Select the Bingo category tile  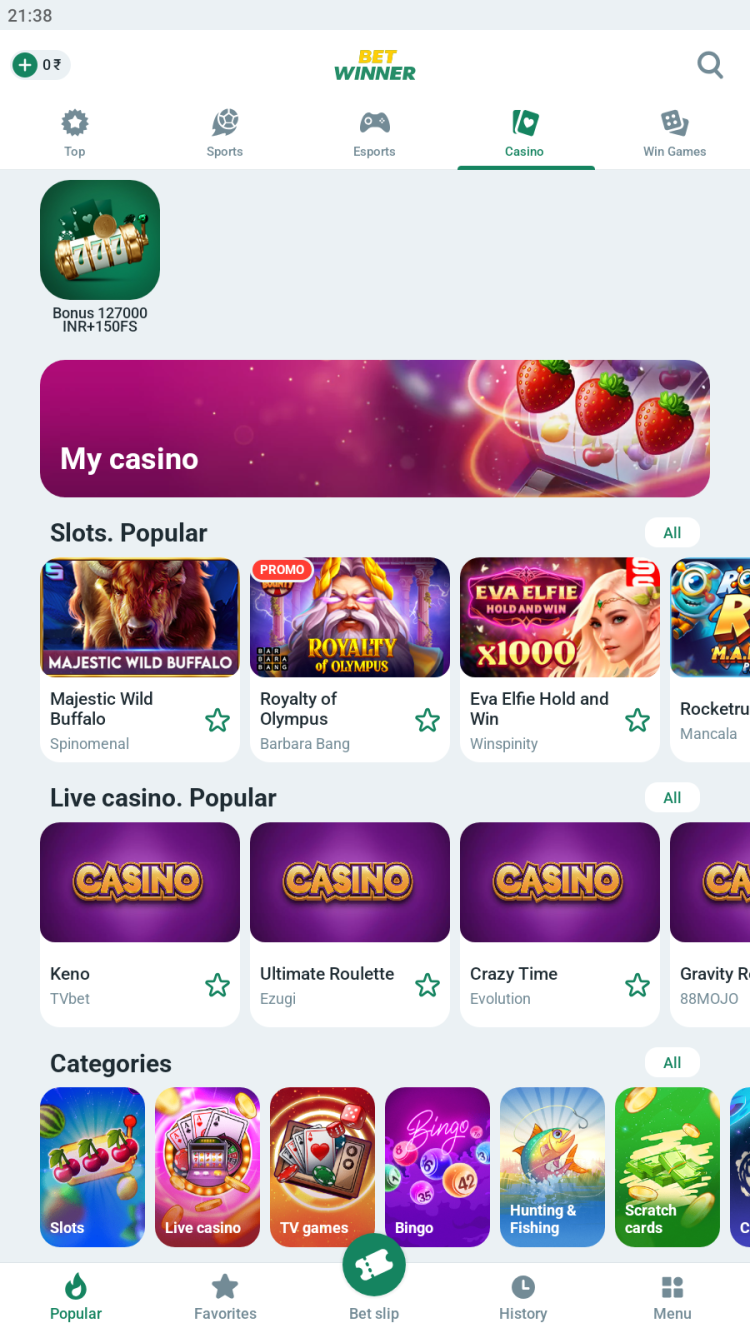tap(437, 1167)
